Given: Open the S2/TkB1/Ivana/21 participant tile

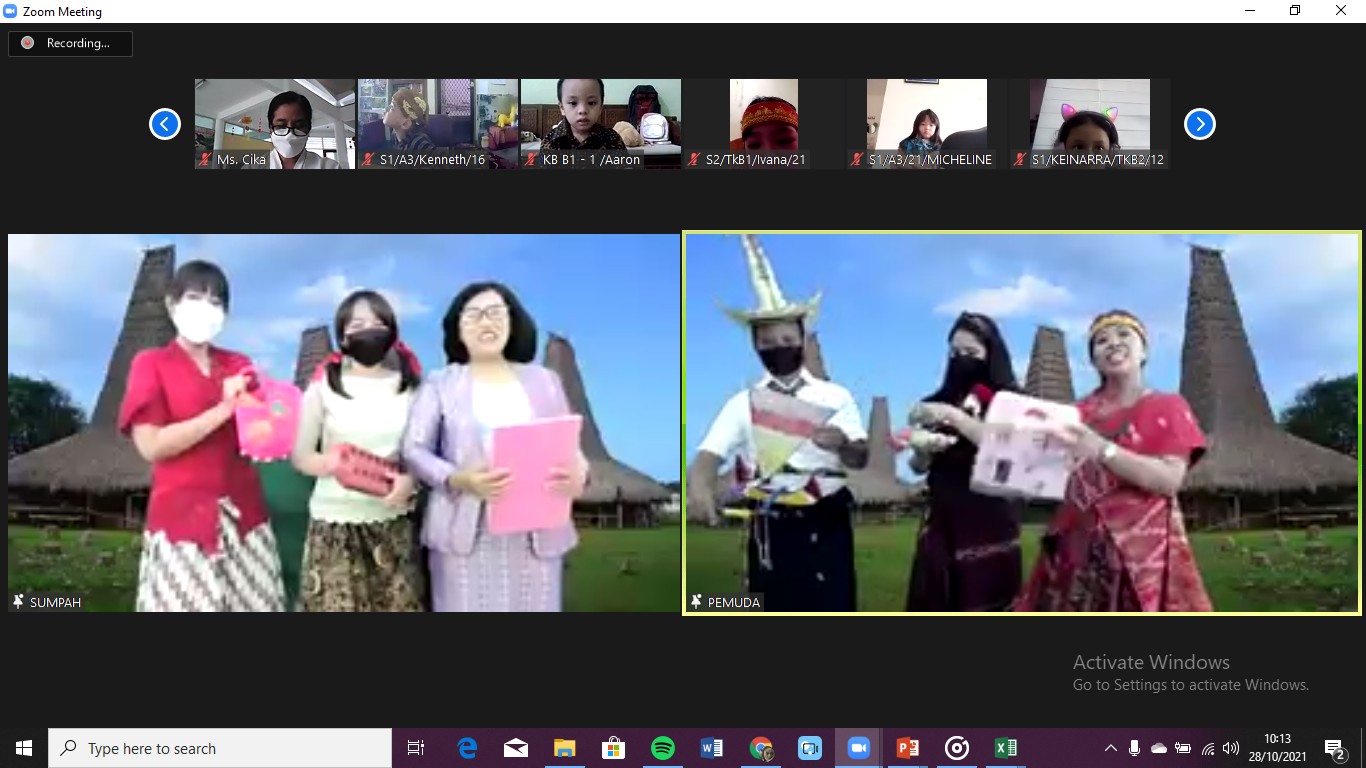Looking at the screenshot, I should (x=764, y=123).
